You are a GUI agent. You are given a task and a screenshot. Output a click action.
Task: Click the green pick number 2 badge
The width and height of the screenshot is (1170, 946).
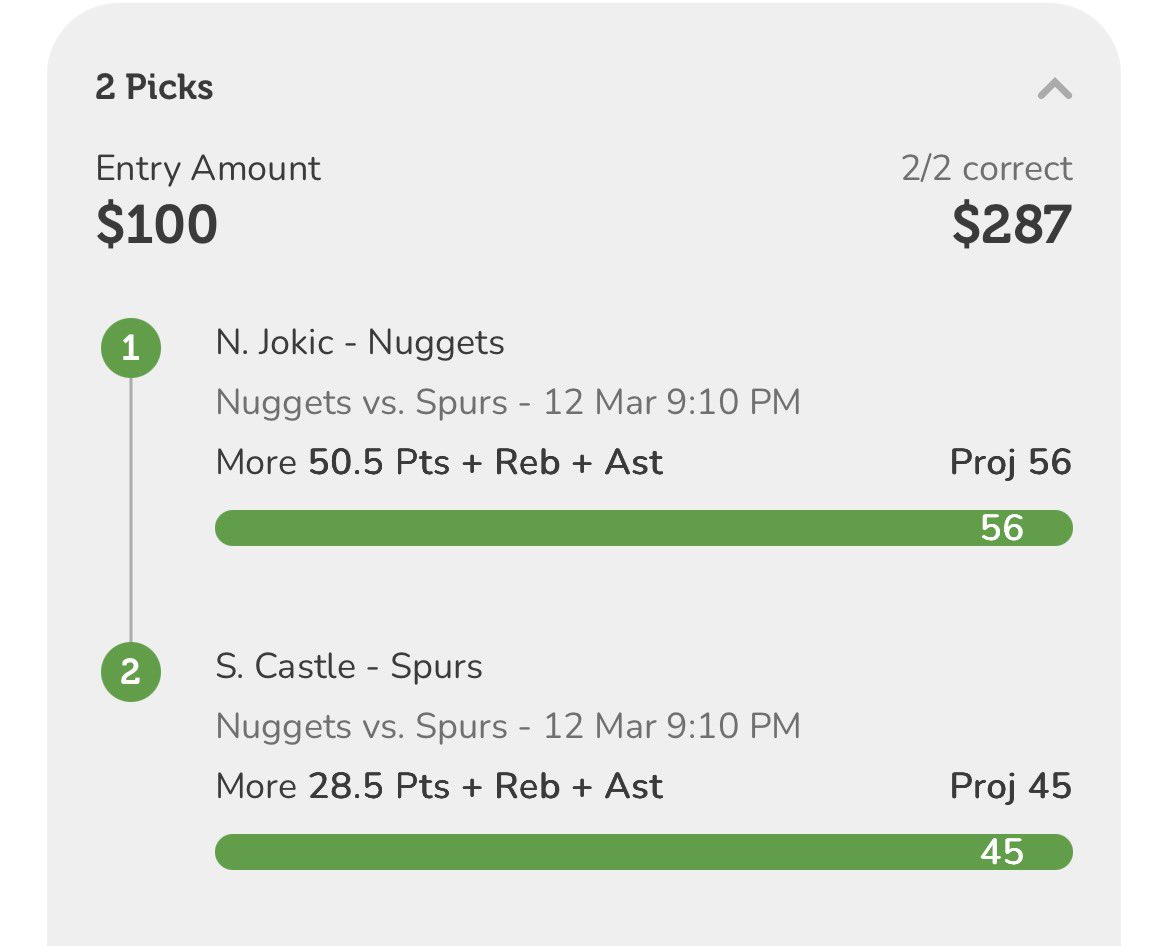[x=130, y=672]
